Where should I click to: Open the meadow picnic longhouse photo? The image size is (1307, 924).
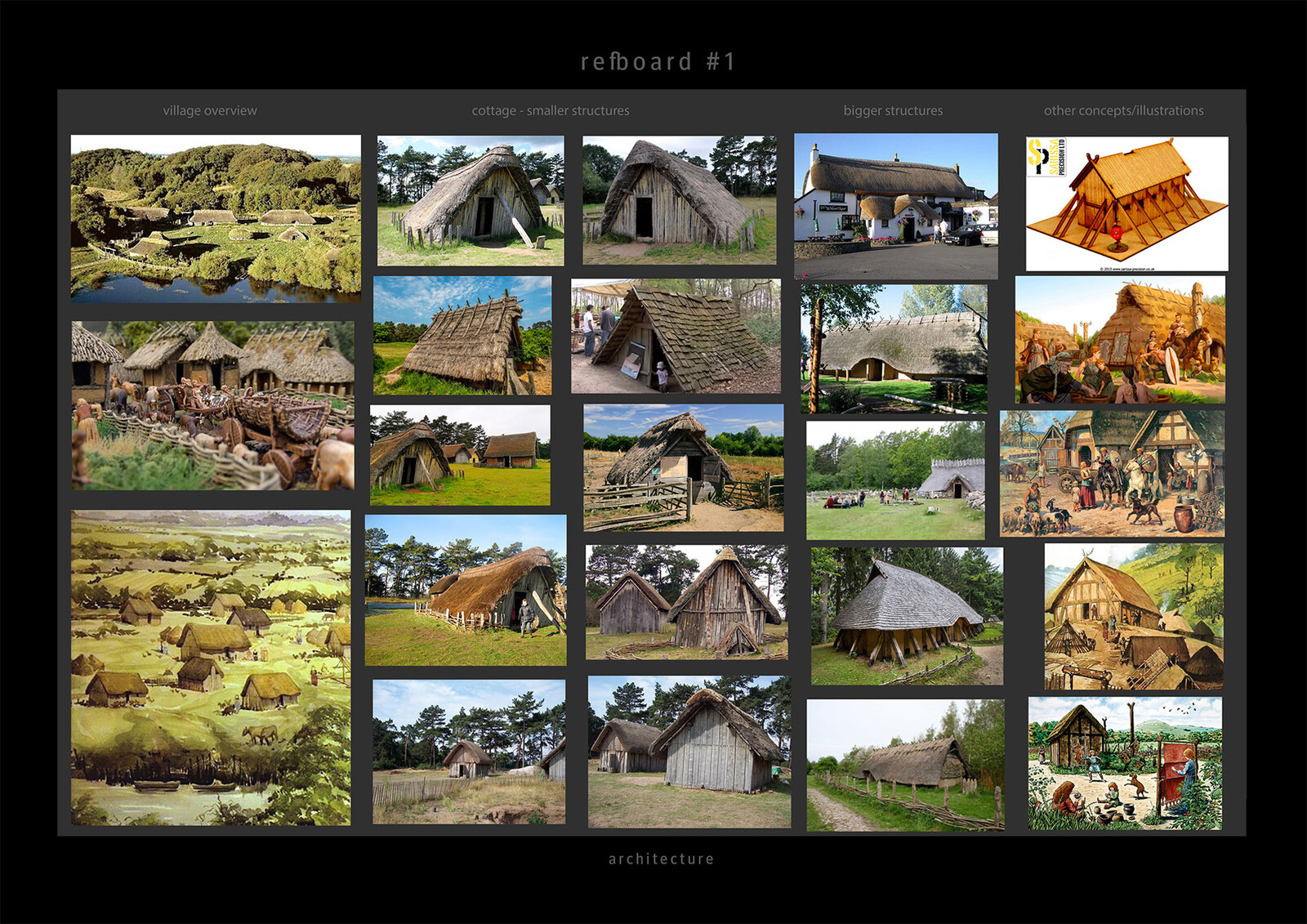895,480
